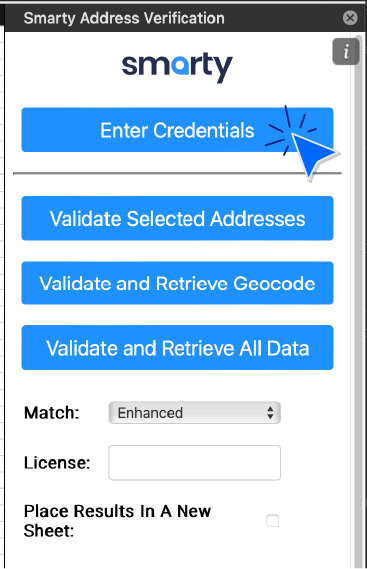Open the Match dropdown showing Enhanced
The height and width of the screenshot is (569, 367).
[195, 413]
